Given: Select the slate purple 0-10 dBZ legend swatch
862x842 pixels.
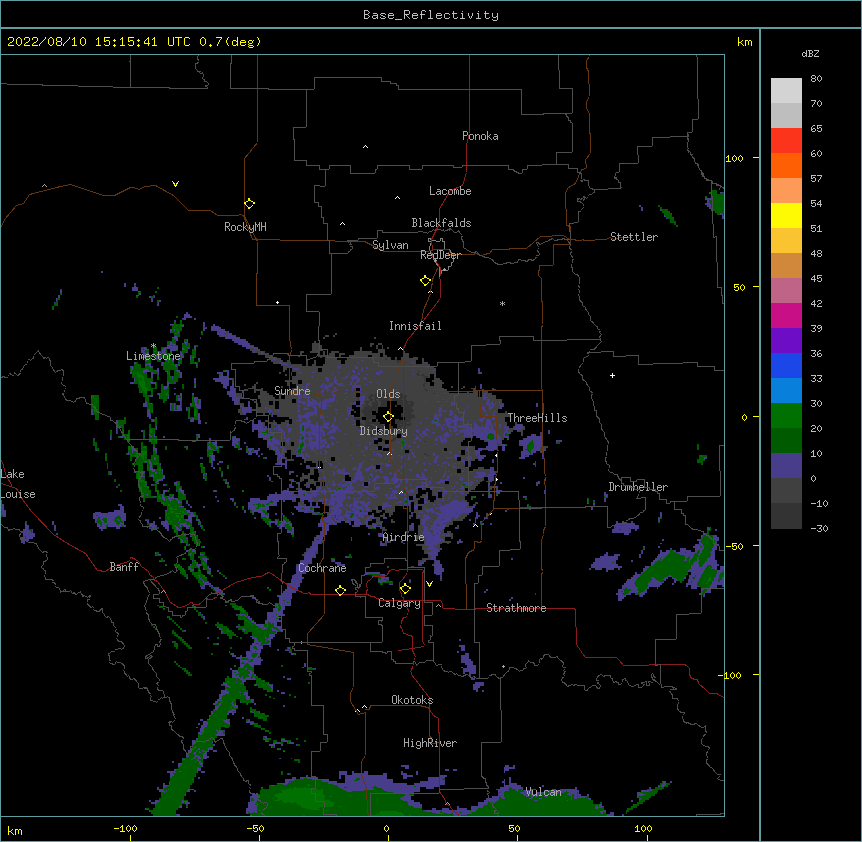Looking at the screenshot, I should click(786, 466).
